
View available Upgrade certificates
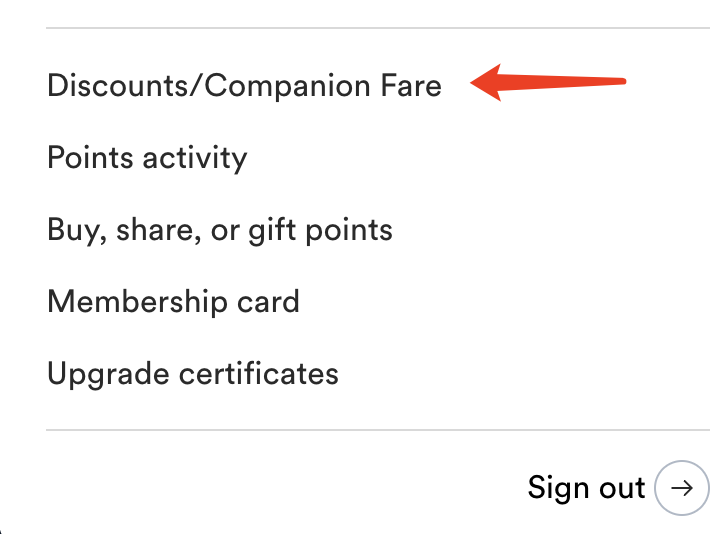pos(193,374)
